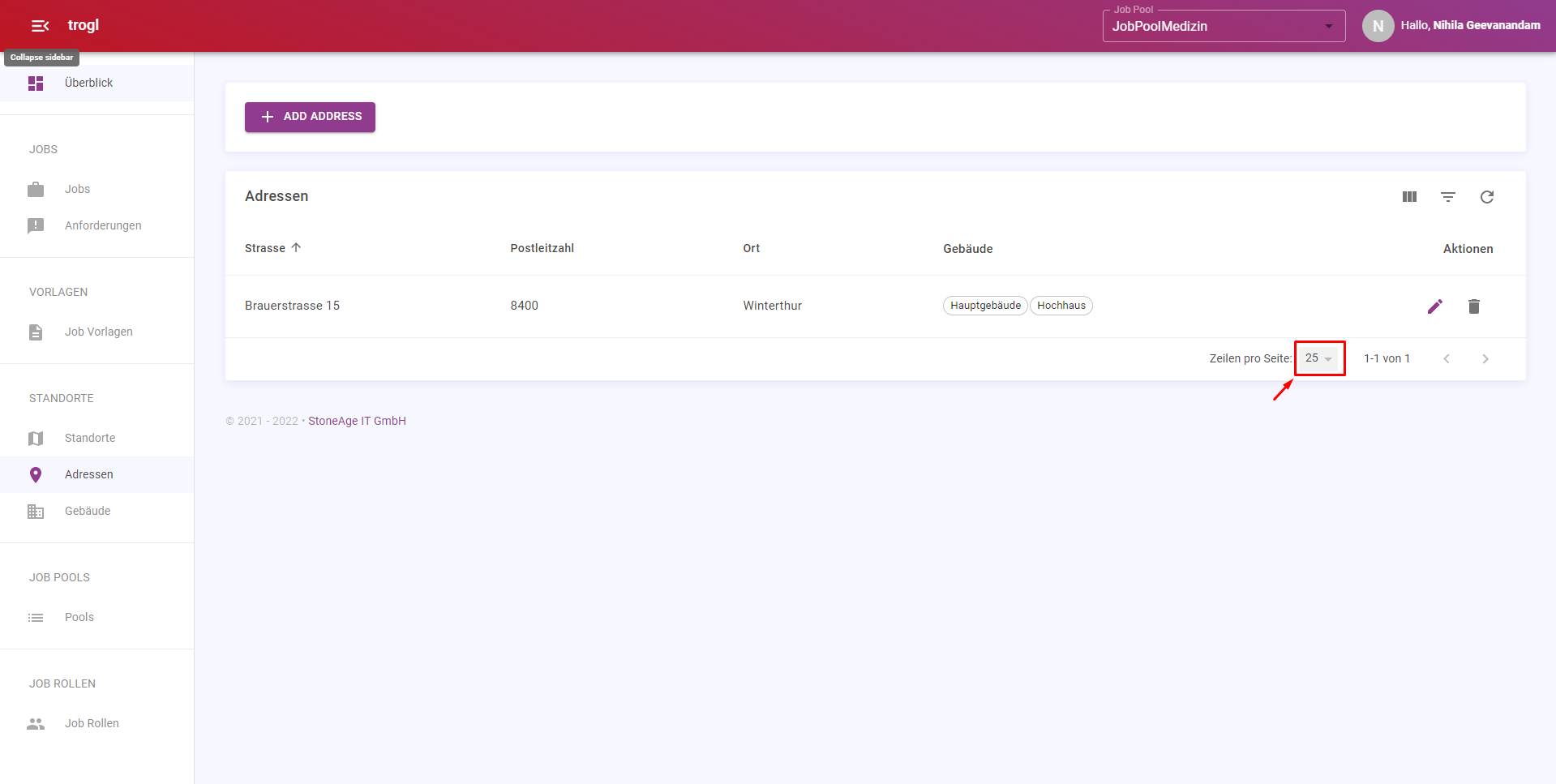This screenshot has width=1556, height=784.
Task: Sort by Postleitzahl column header
Action: (542, 248)
